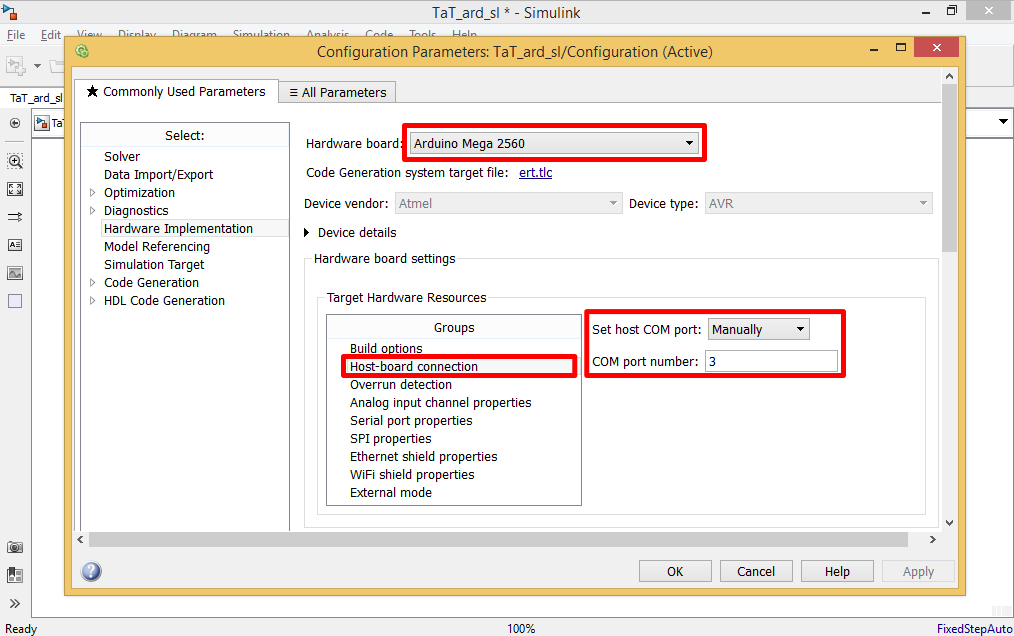Click the screenshot camera icon in Simulink sidebar
This screenshot has height=636, width=1014.
[x=15, y=547]
